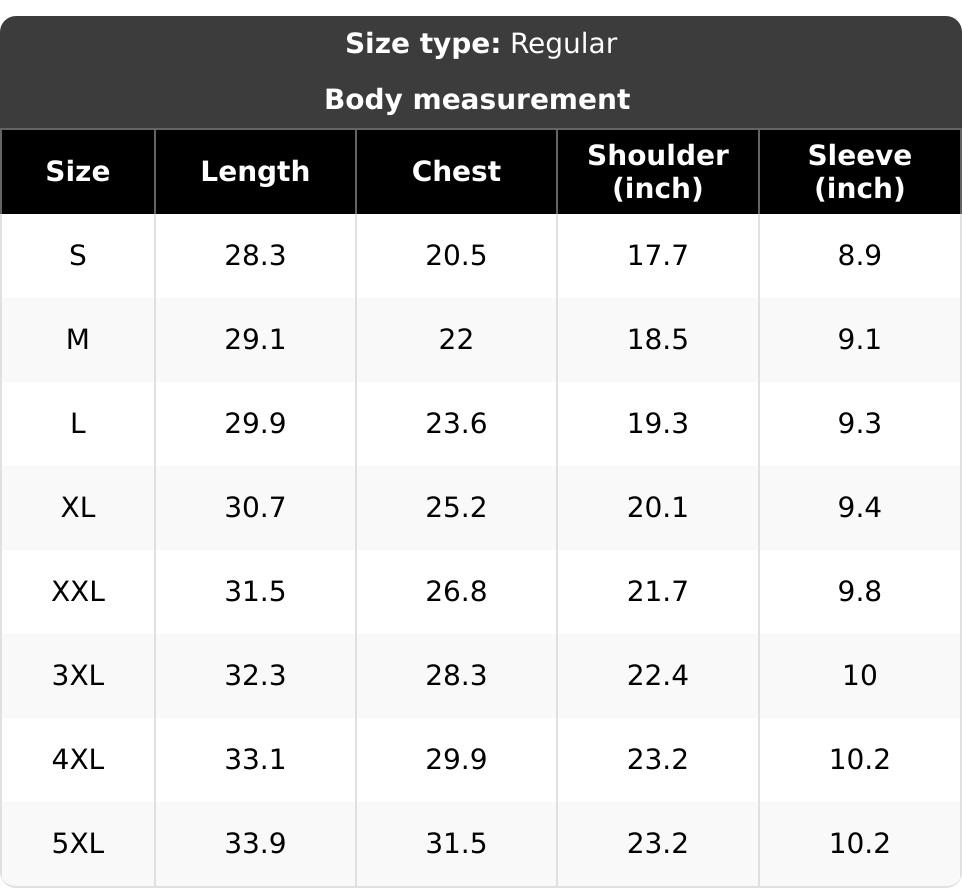This screenshot has height=888, width=962.
Task: Click the 28.3 length value for S
Action: point(255,255)
